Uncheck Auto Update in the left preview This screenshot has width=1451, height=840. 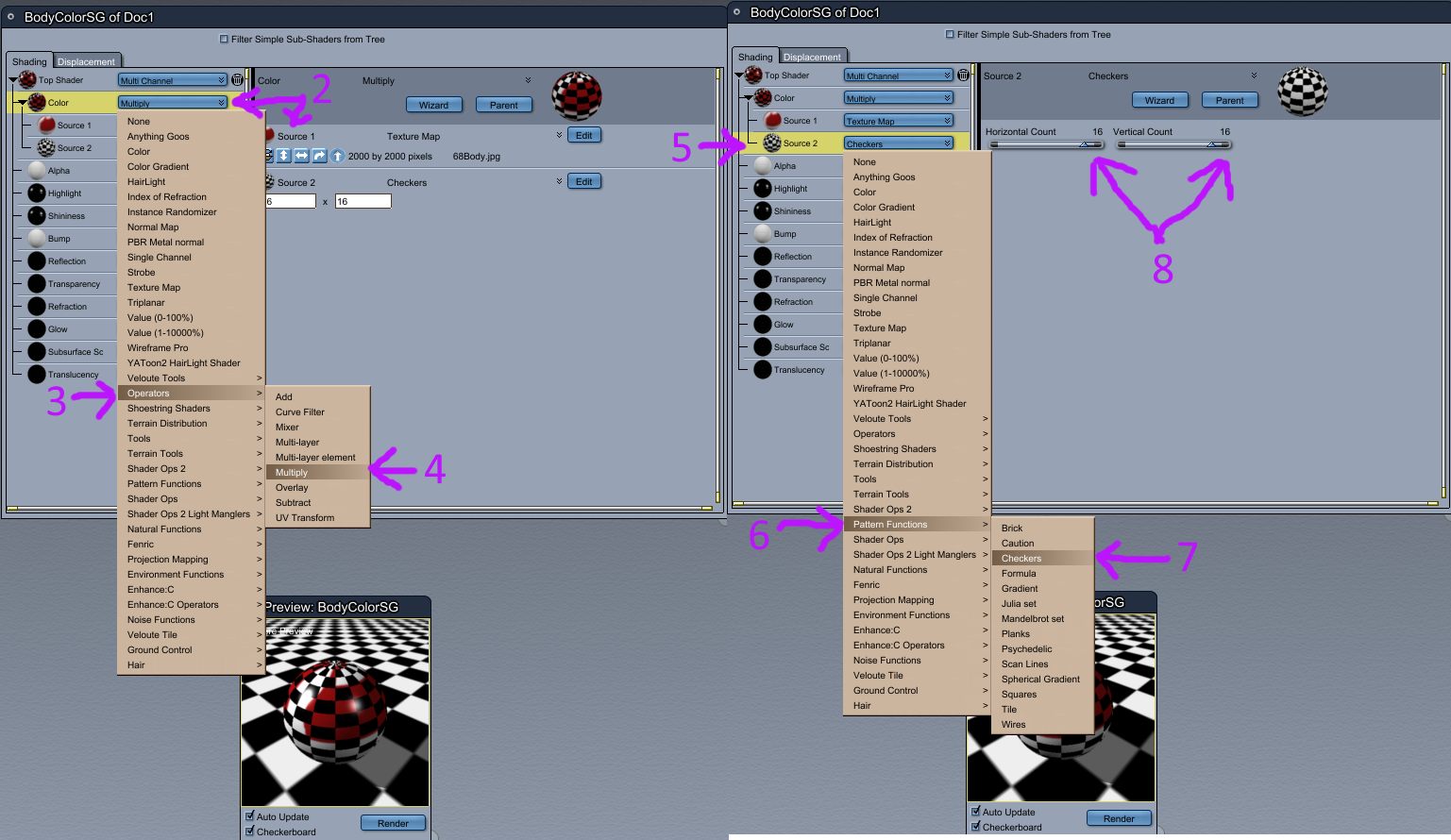pyautogui.click(x=250, y=816)
